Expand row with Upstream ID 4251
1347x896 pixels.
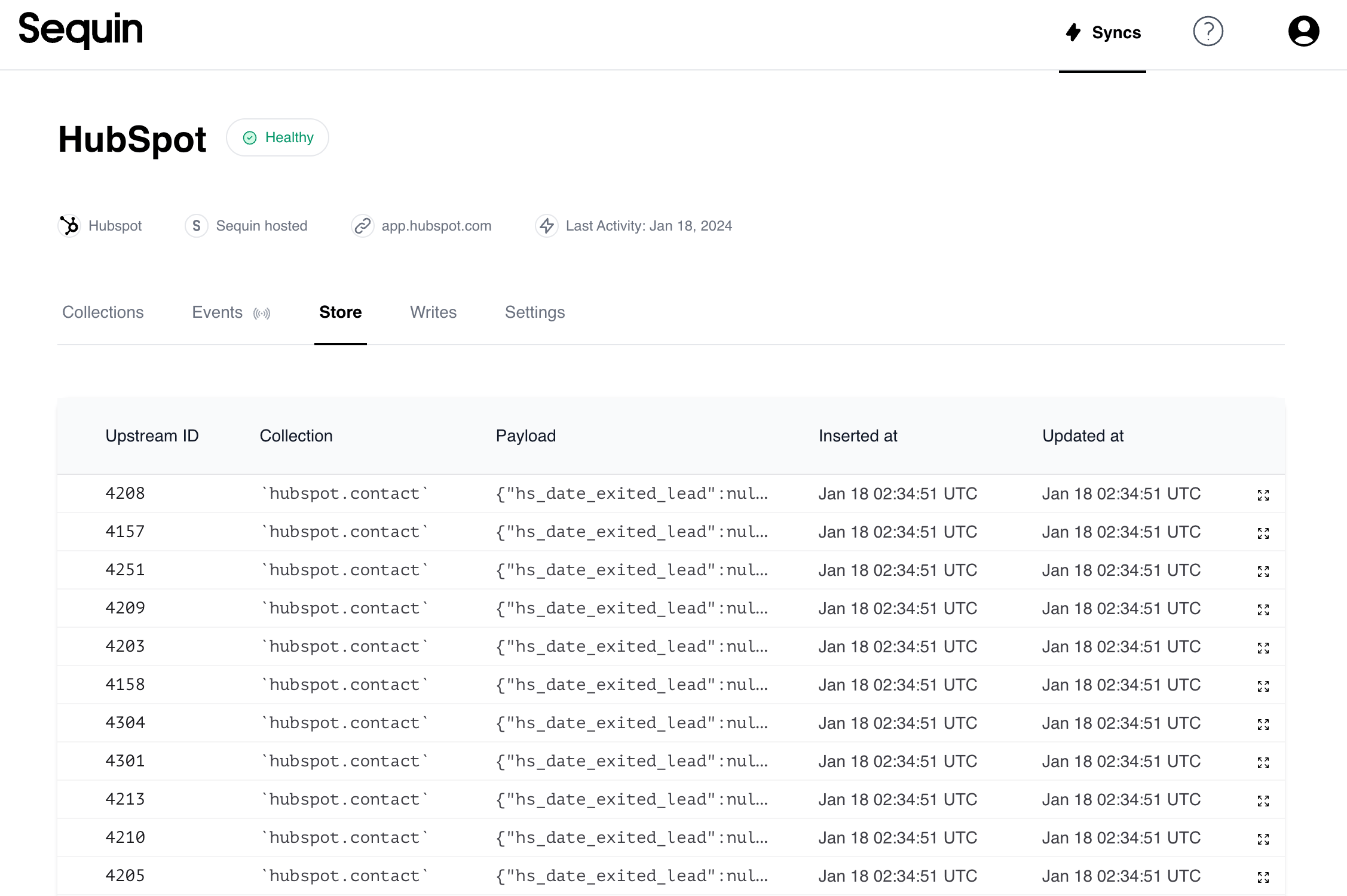pos(1263,572)
